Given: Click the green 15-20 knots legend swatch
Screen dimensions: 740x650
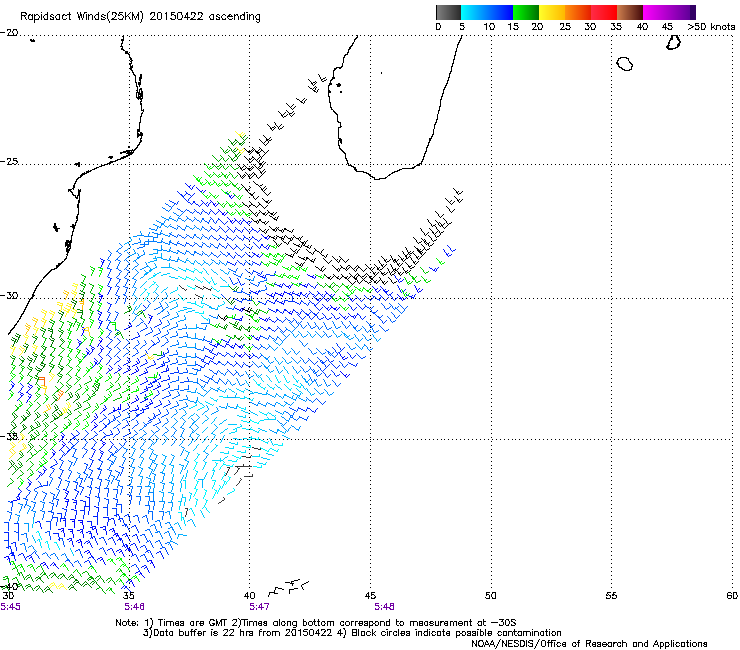Looking at the screenshot, I should pyautogui.click(x=526, y=12).
